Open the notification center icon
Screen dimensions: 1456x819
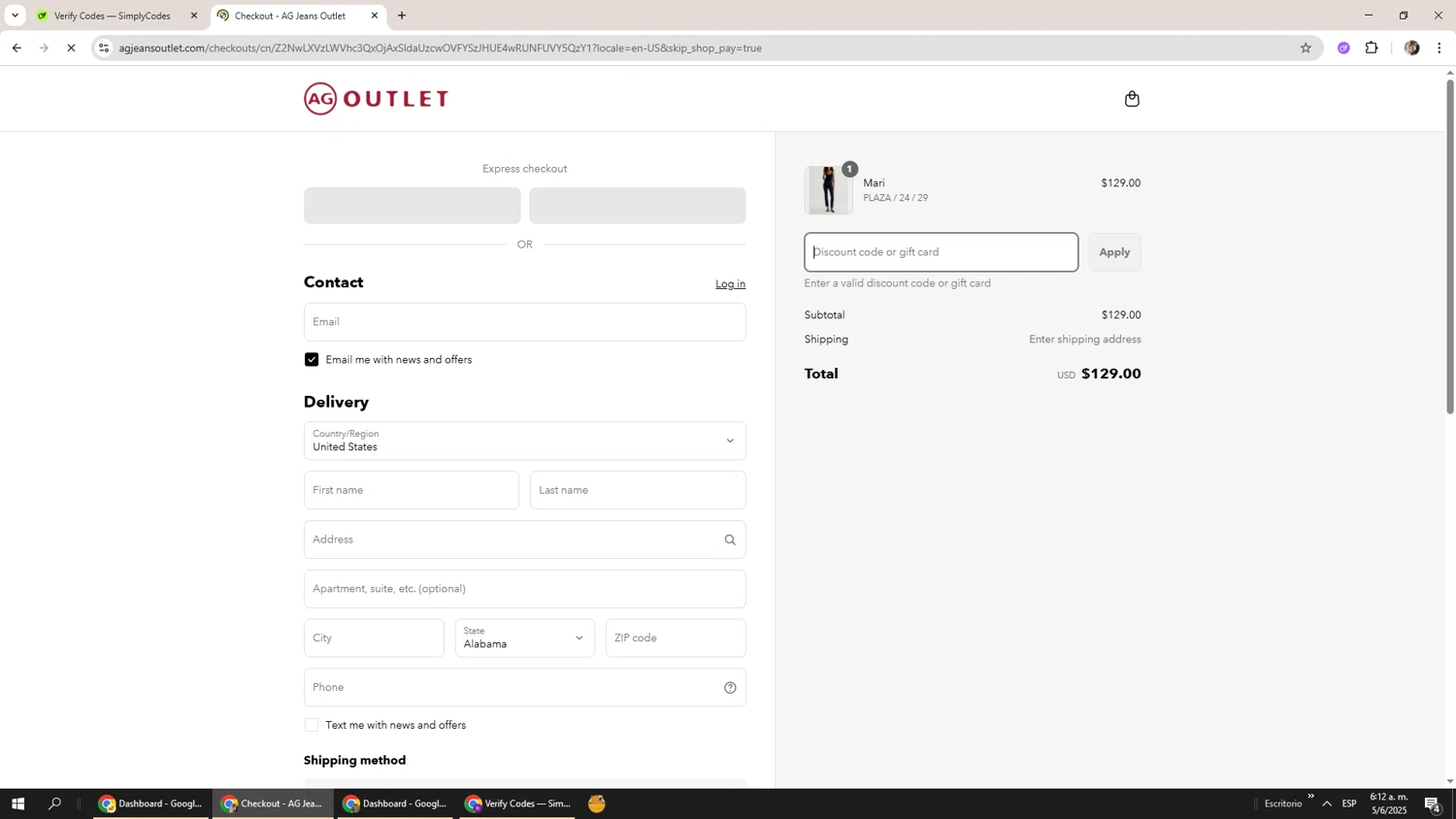tap(1434, 803)
